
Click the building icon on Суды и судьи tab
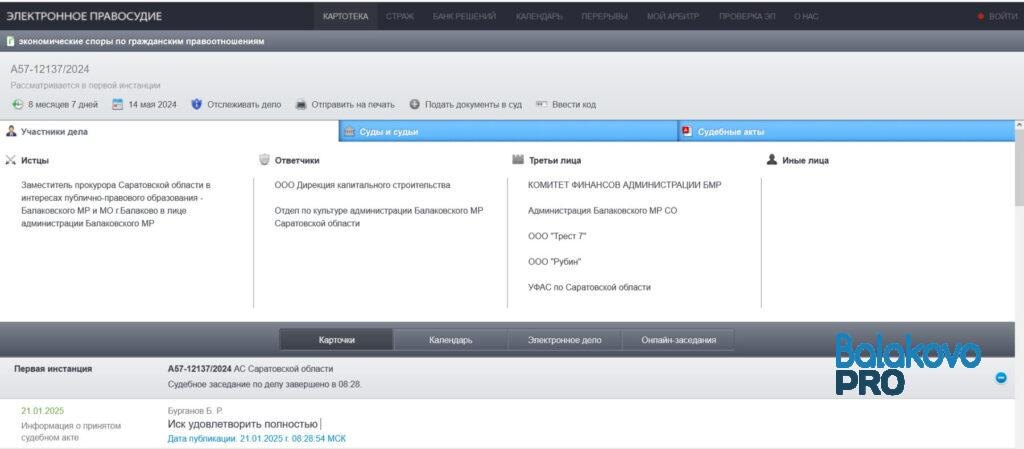click(x=349, y=131)
